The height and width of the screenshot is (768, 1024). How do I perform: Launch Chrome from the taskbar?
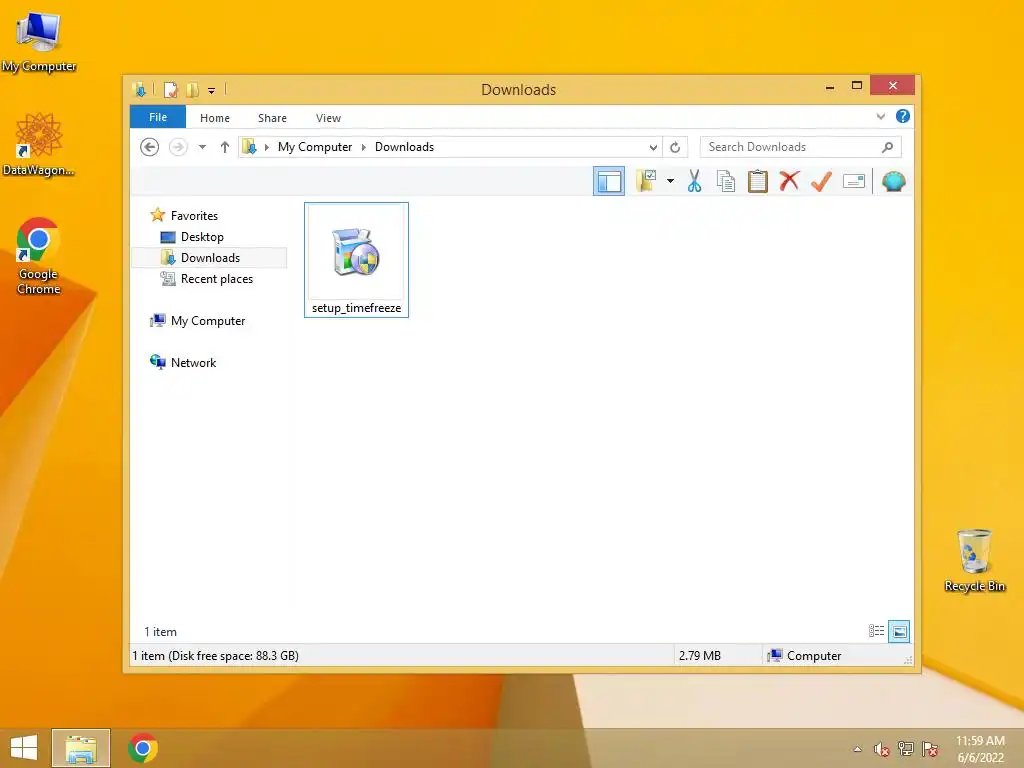143,748
